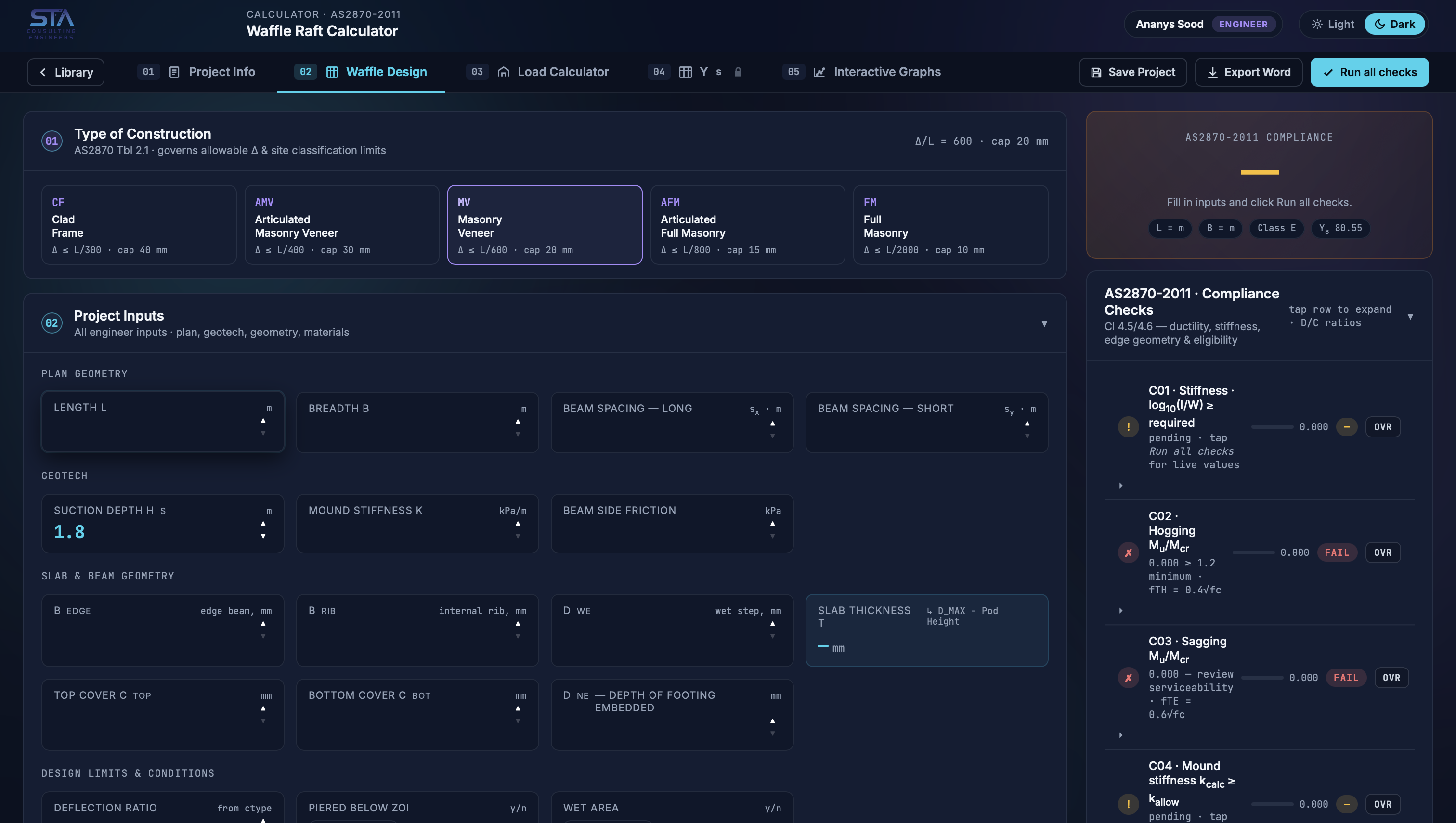
Task: Toggle OVR override for C02 Hogging
Action: click(1382, 553)
